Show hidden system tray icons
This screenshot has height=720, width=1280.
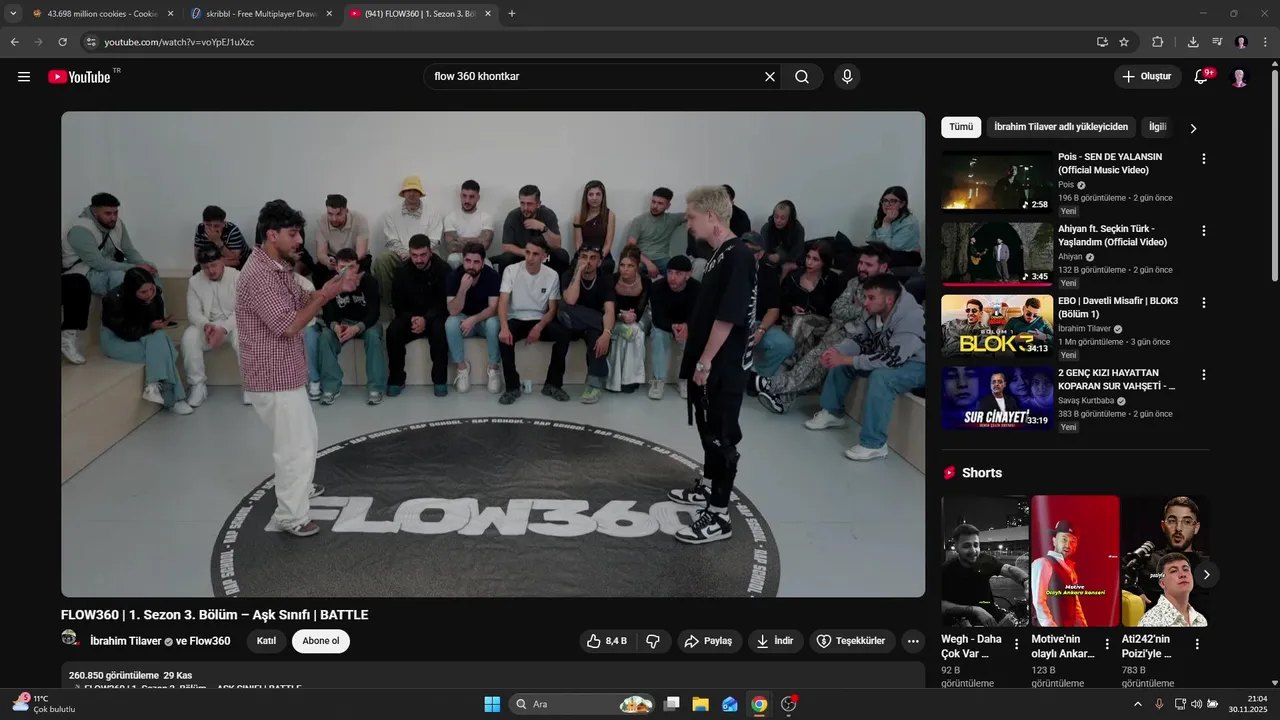coord(1138,704)
